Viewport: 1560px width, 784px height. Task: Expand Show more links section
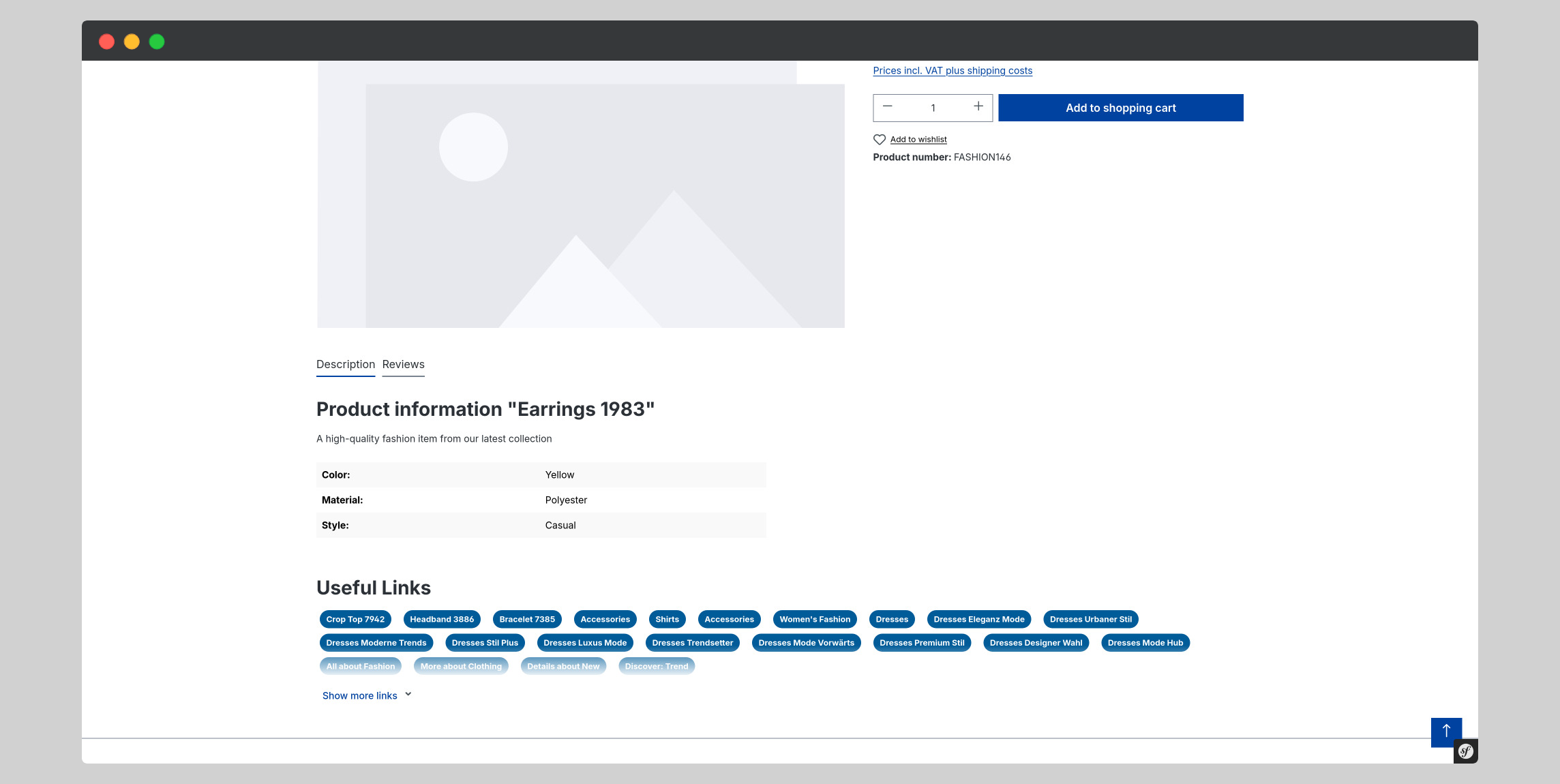pos(366,695)
